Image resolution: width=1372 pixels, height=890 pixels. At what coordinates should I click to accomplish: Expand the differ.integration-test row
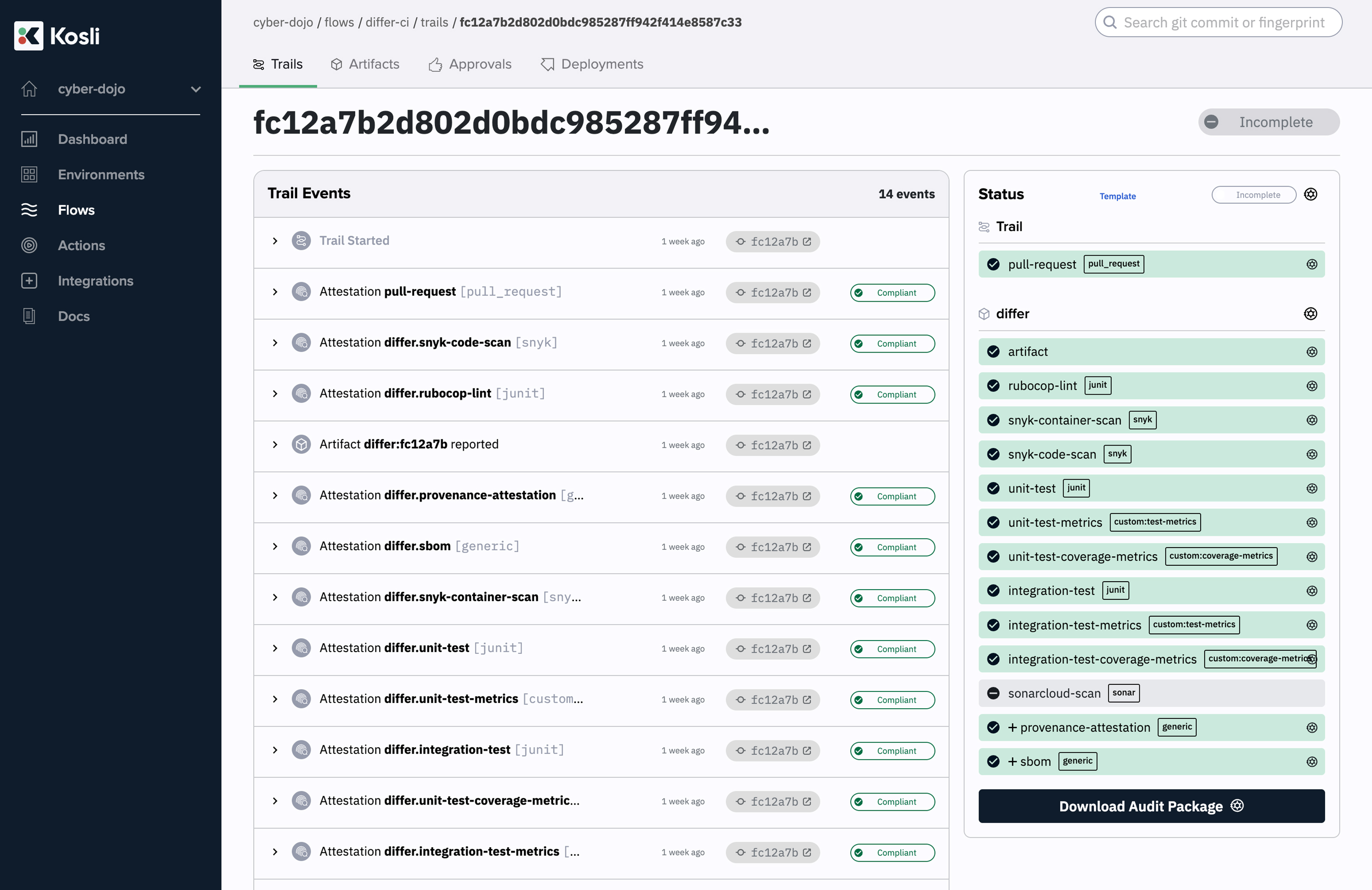275,750
